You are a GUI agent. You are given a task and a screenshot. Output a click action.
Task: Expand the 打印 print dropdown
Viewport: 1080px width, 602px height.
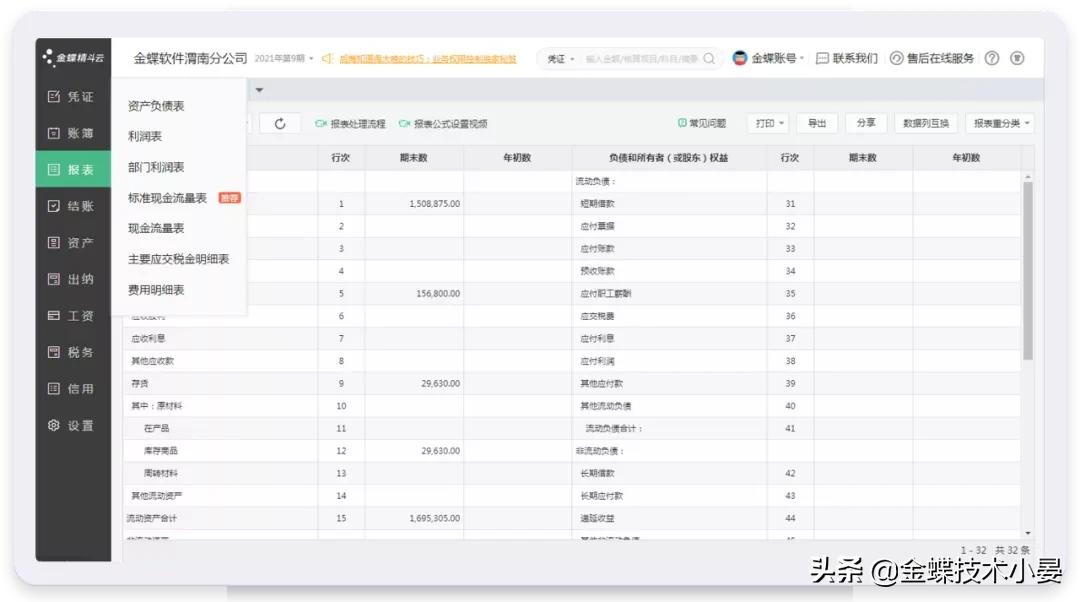[x=767, y=123]
